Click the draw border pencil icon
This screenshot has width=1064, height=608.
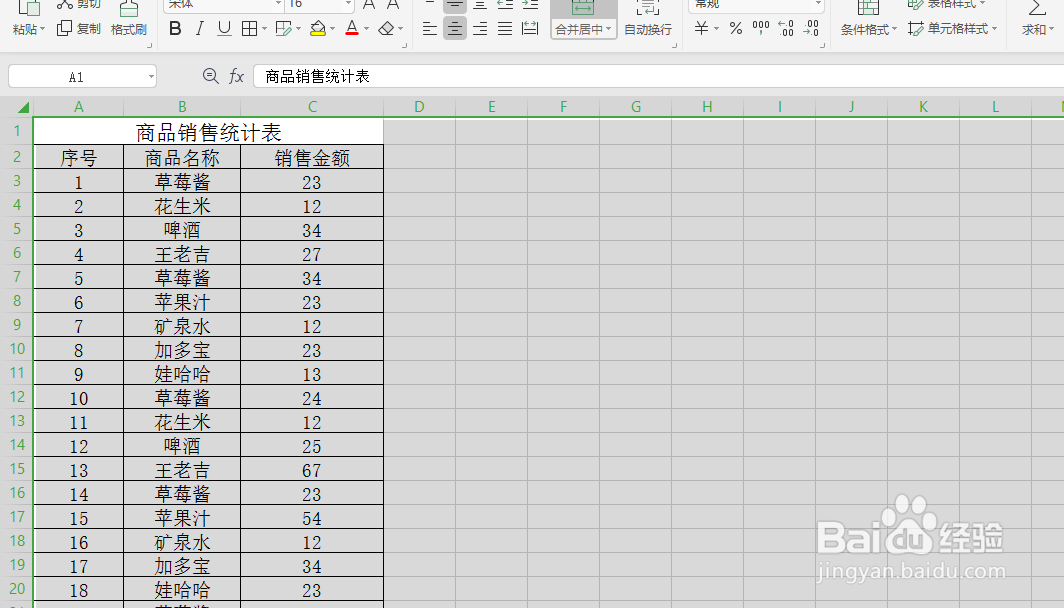[284, 28]
